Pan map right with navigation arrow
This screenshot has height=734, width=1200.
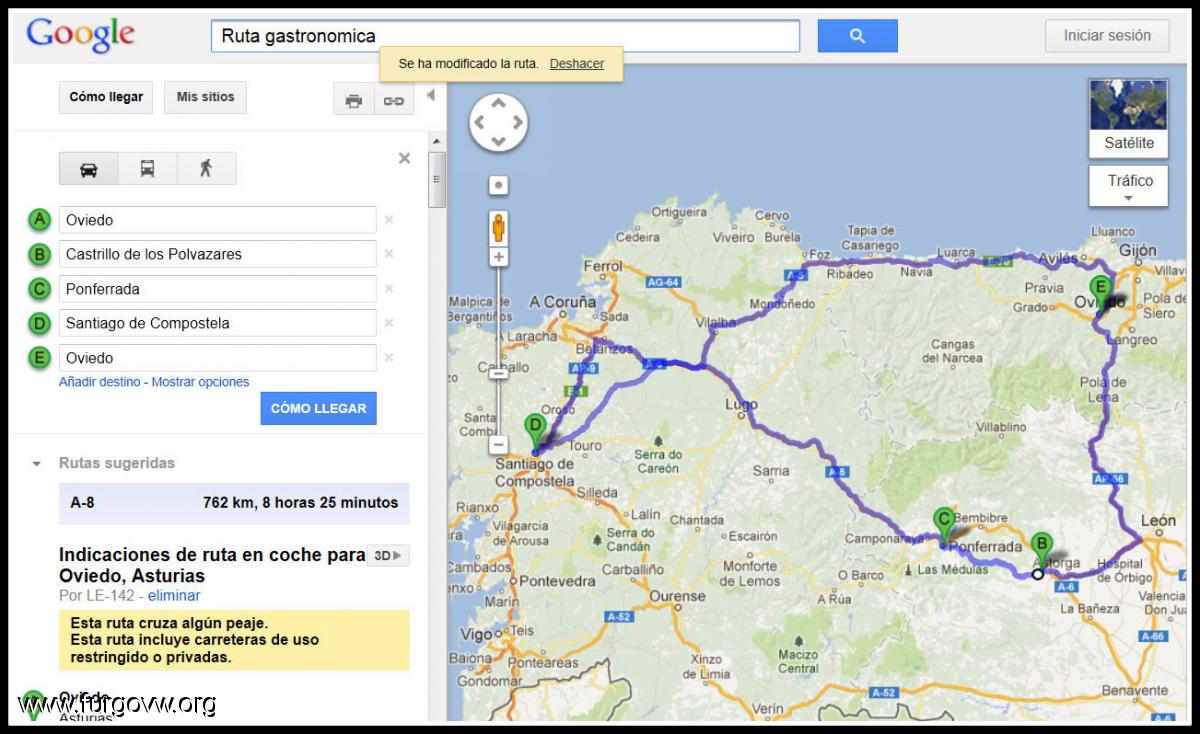[x=517, y=123]
